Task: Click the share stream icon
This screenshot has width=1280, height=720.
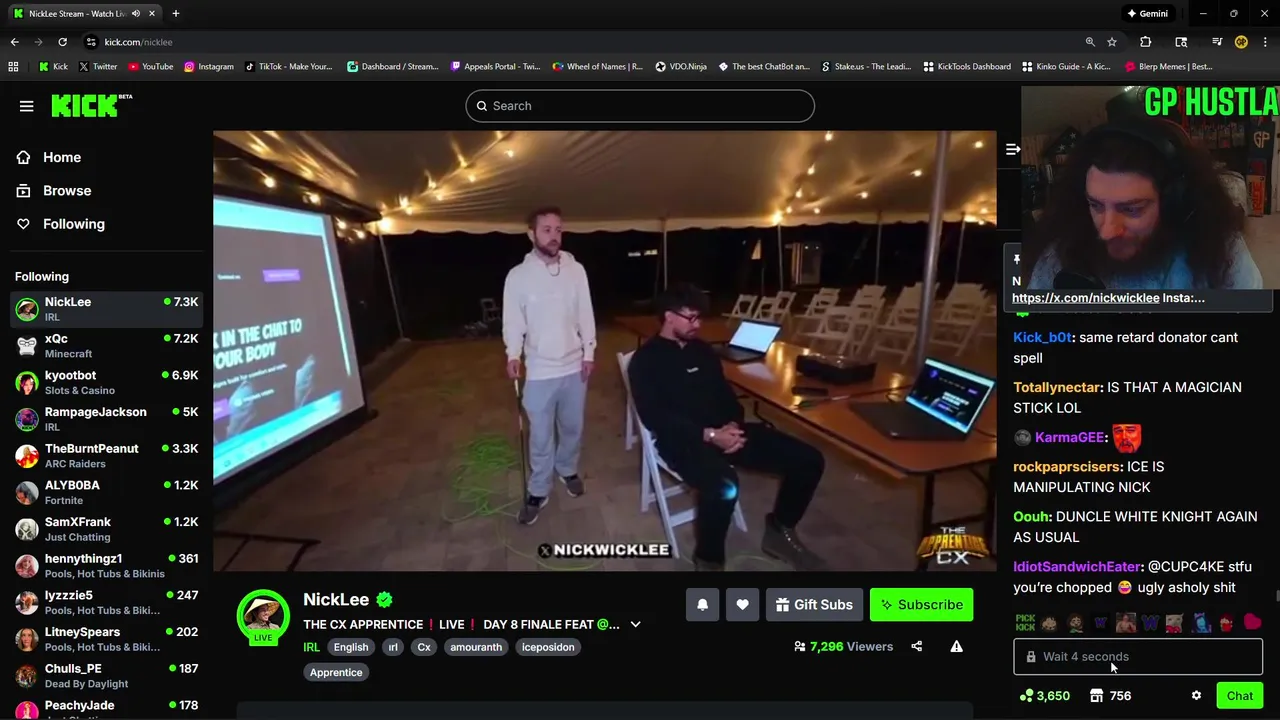Action: tap(917, 646)
